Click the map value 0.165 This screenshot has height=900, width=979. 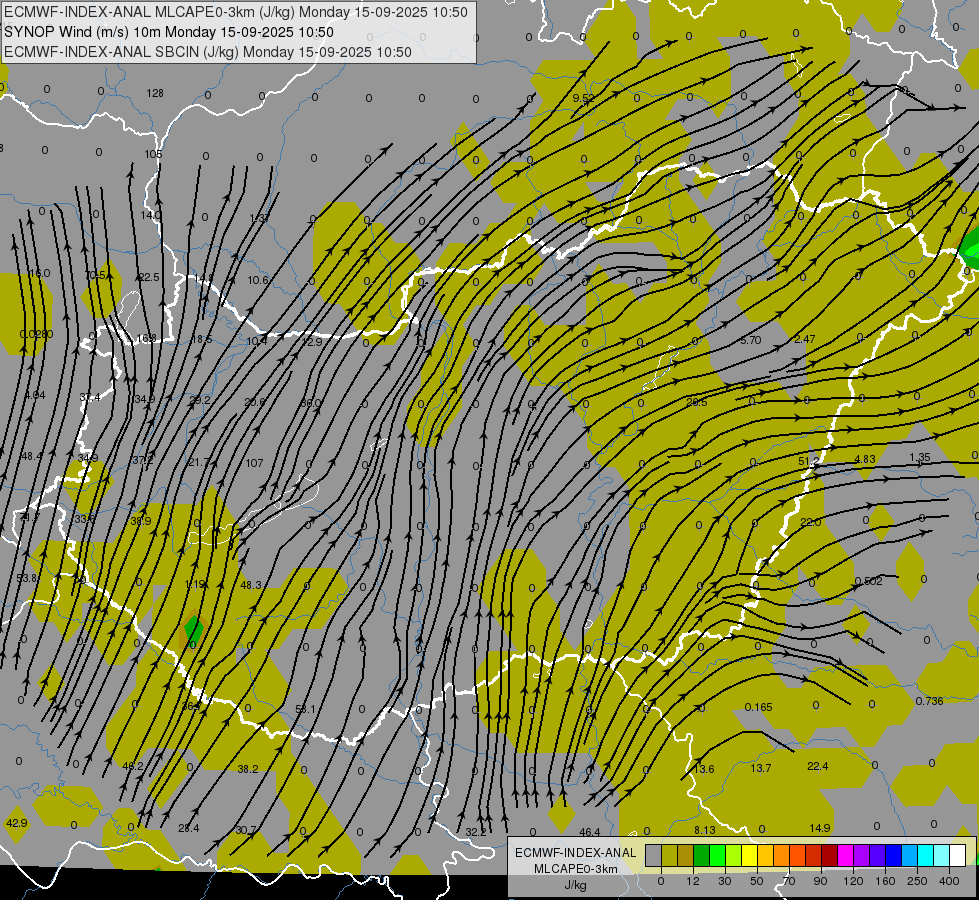(x=759, y=707)
